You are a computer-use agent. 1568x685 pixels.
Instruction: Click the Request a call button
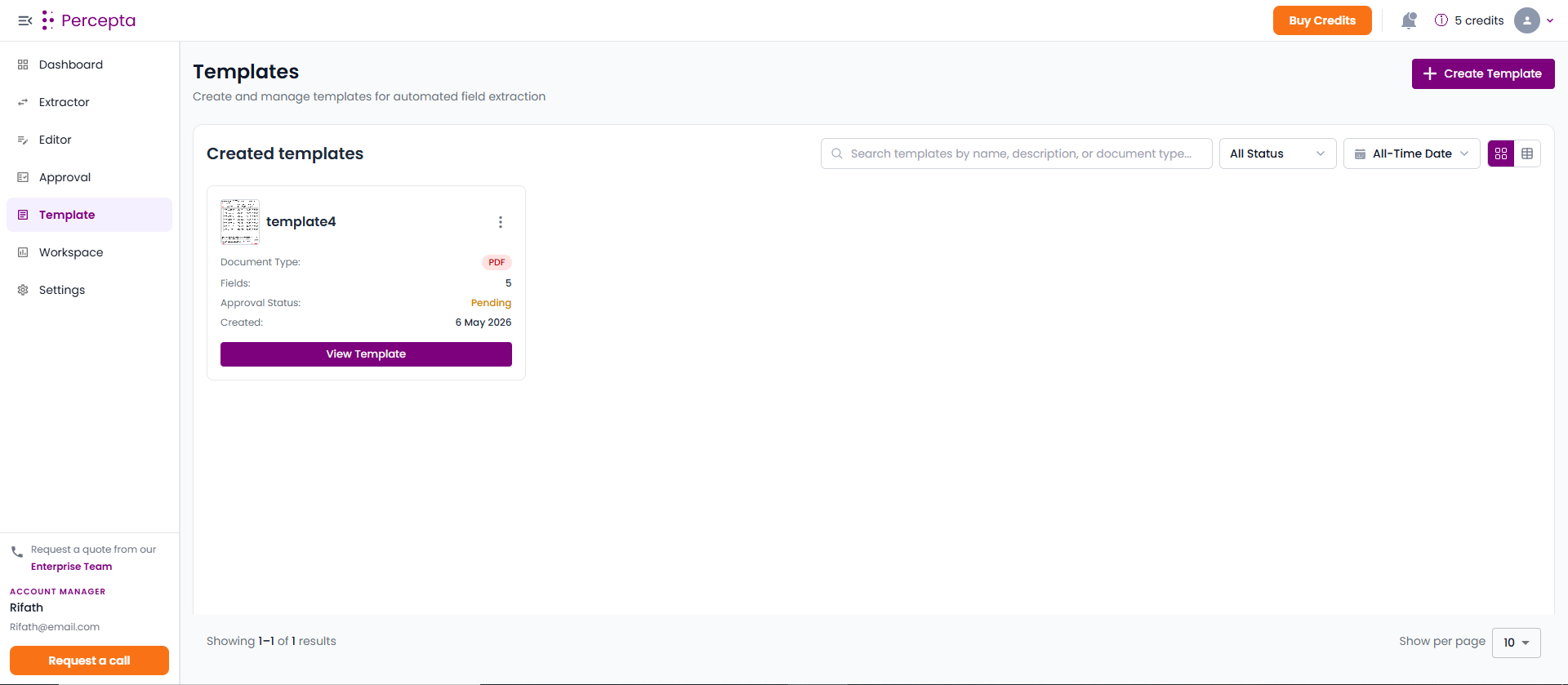[x=89, y=661]
